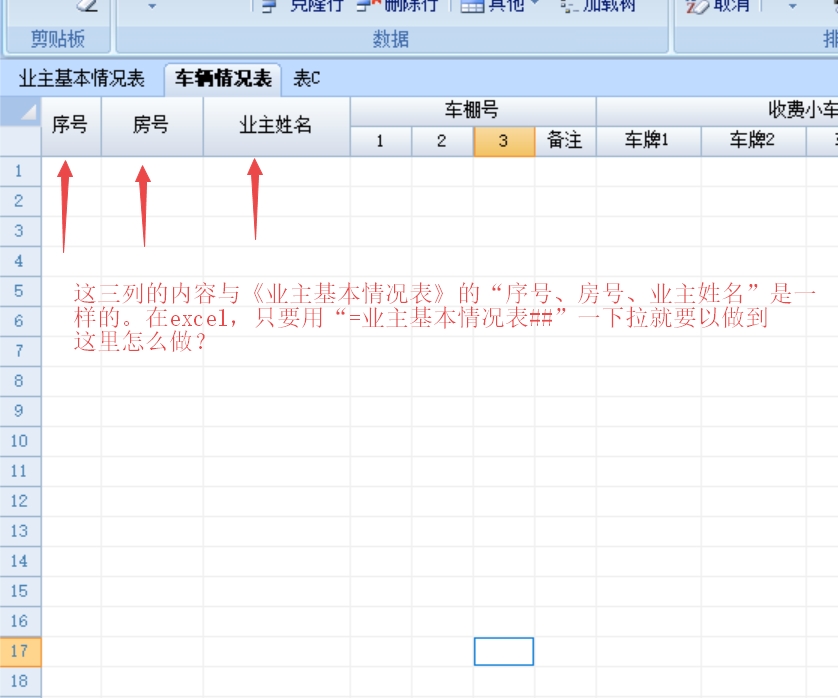Click the 取消 cancel icon

[697, 6]
